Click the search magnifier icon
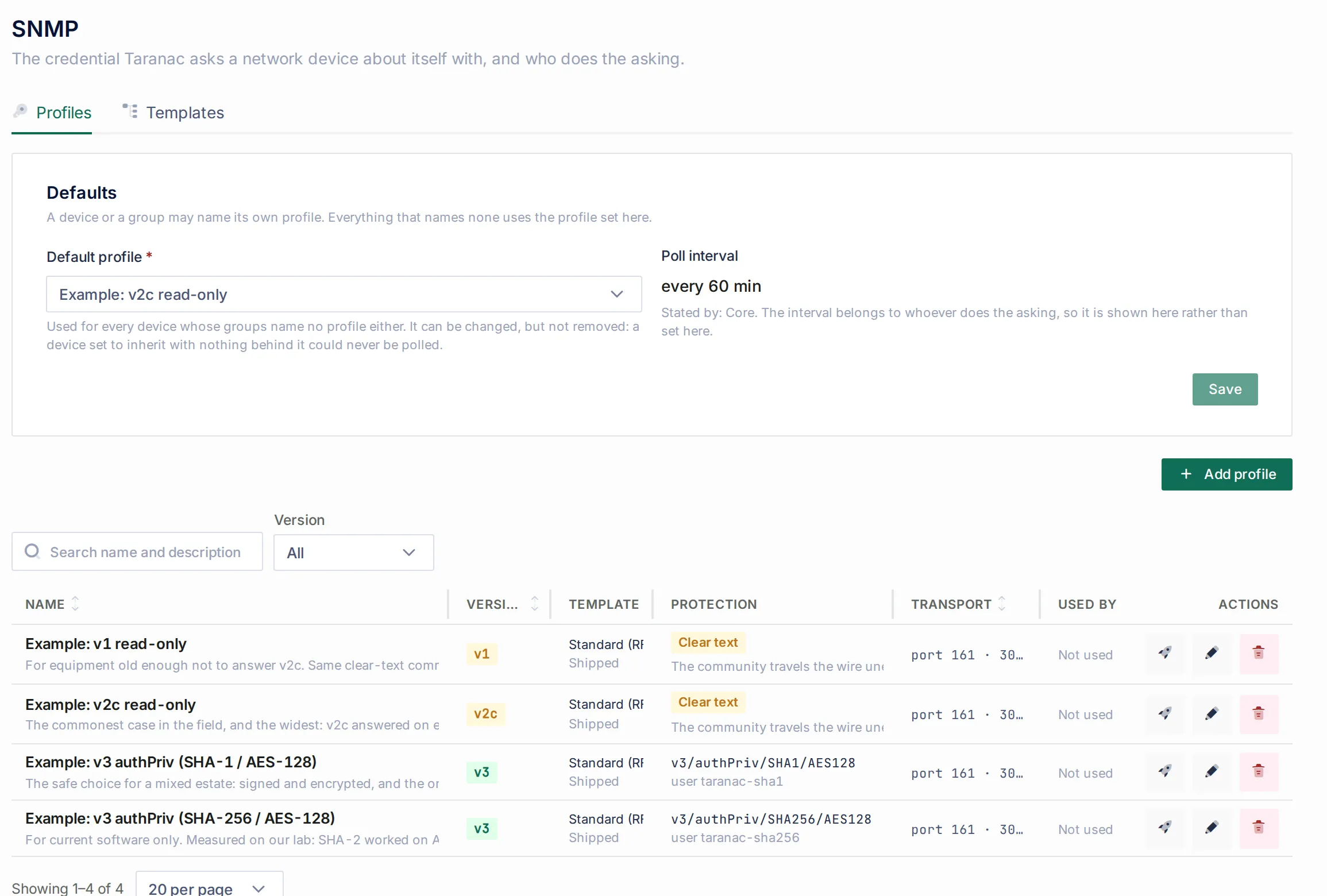The width and height of the screenshot is (1327, 896). tap(32, 551)
